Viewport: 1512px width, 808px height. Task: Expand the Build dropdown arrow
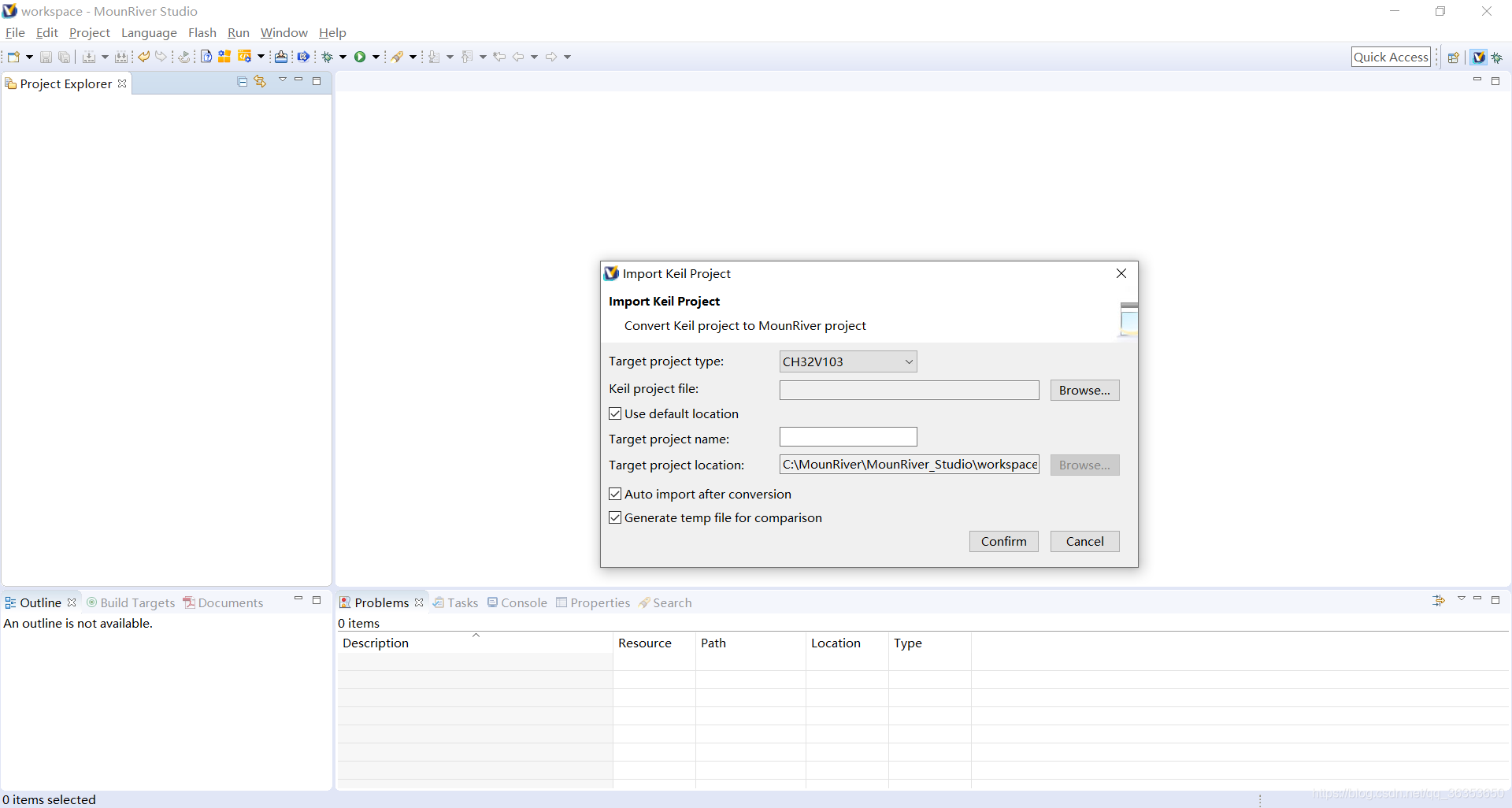pyautogui.click(x=105, y=57)
